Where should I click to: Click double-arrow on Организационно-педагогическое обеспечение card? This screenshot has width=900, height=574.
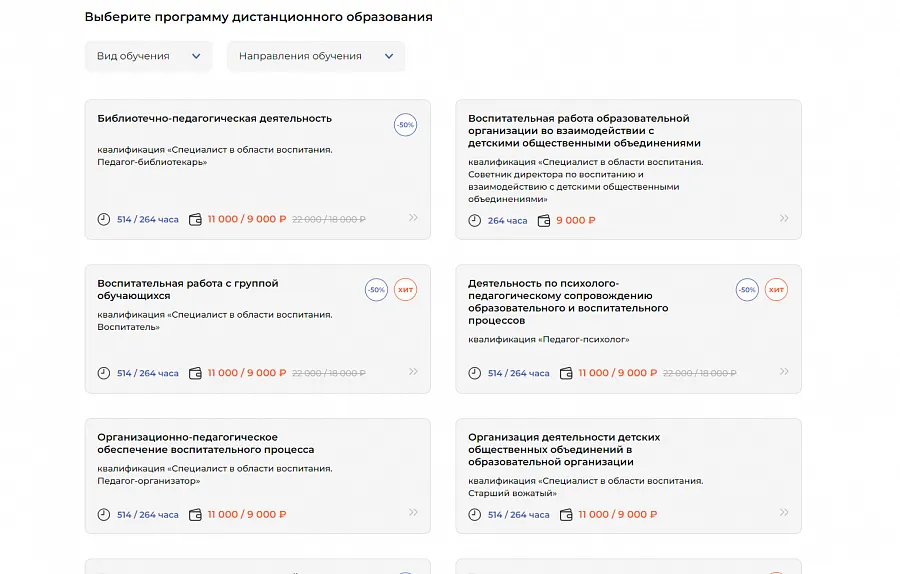coord(413,512)
